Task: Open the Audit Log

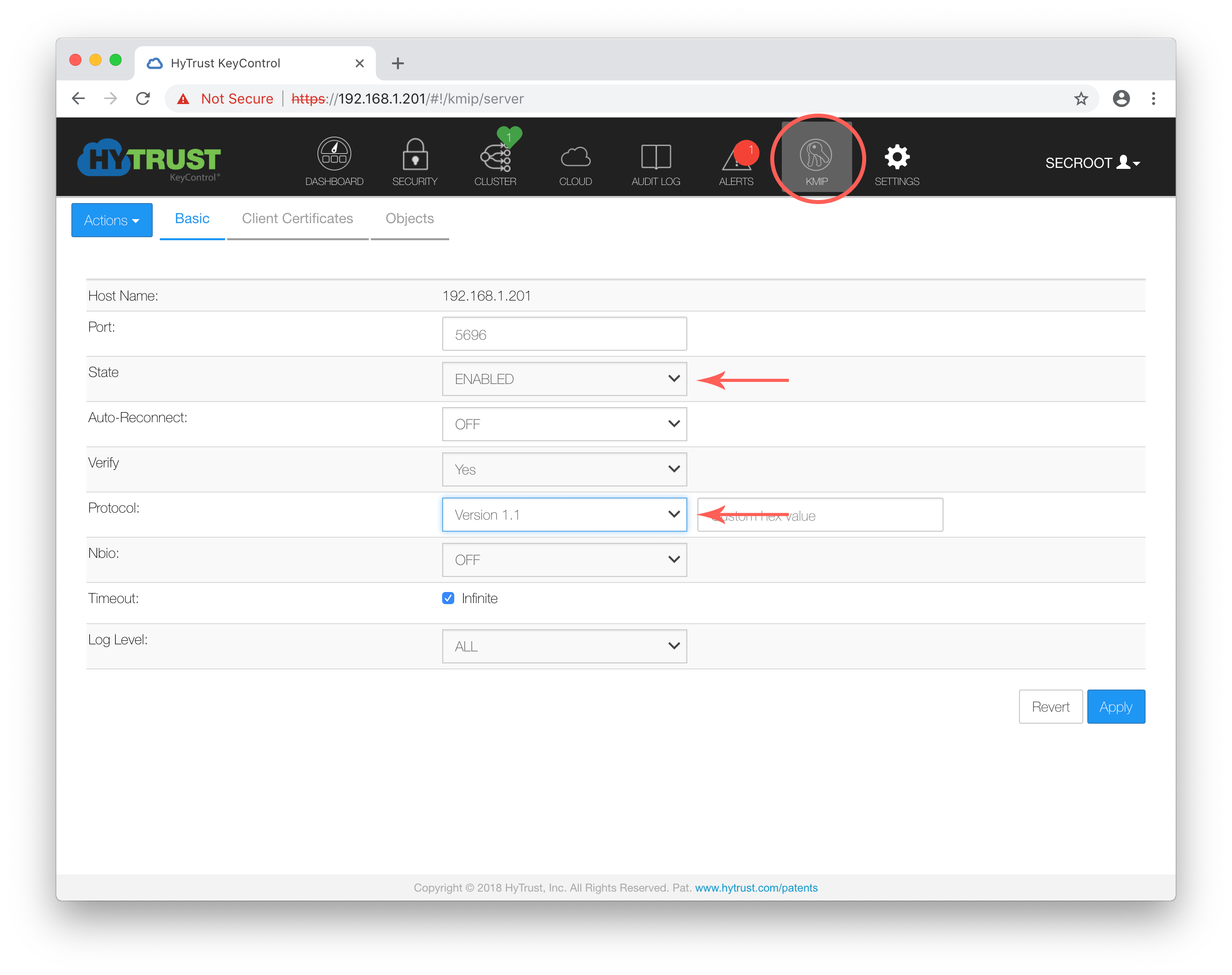Action: pos(655,160)
